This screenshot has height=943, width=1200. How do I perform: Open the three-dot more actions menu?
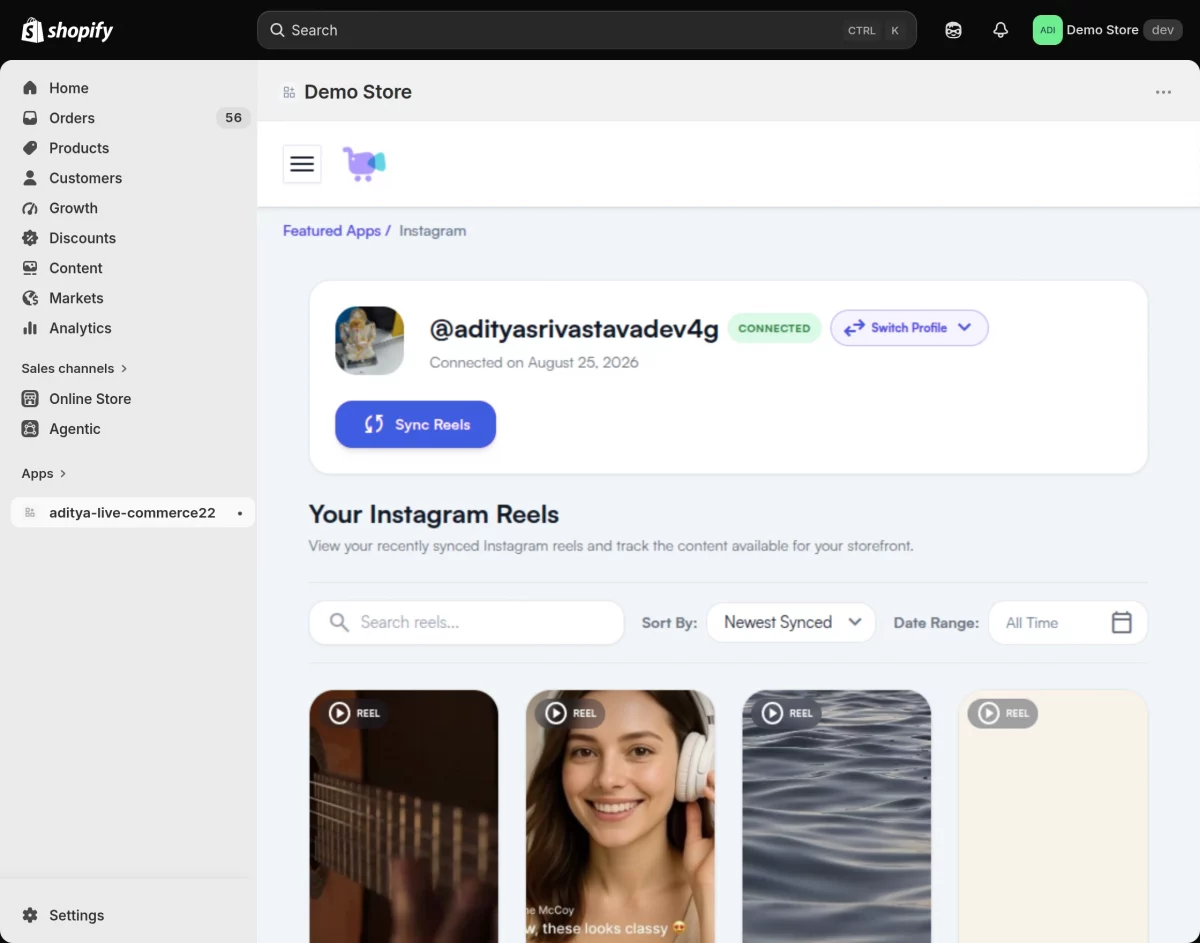(x=1163, y=92)
